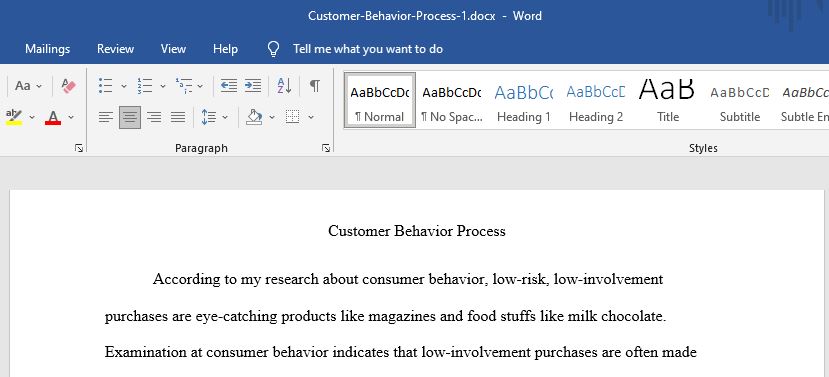Expand the Line and Paragraph Spacing dropdown
This screenshot has height=377, width=829.
click(225, 117)
